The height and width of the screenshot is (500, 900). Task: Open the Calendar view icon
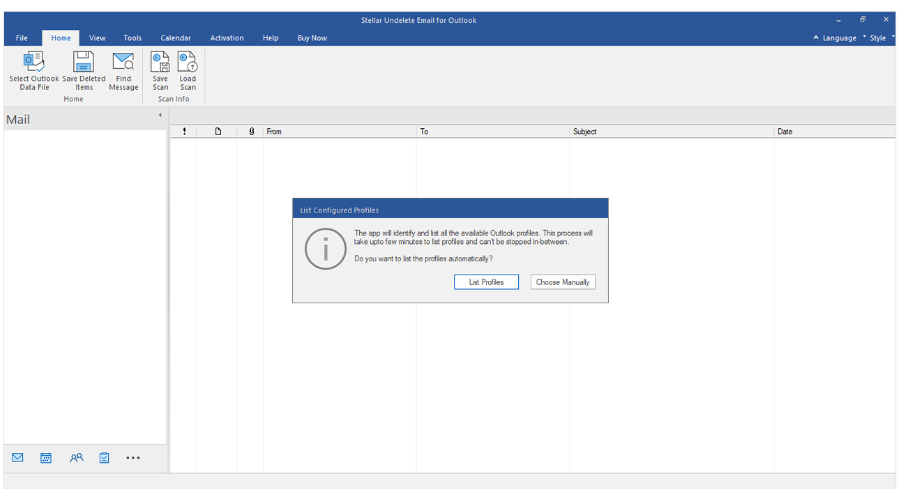46,458
